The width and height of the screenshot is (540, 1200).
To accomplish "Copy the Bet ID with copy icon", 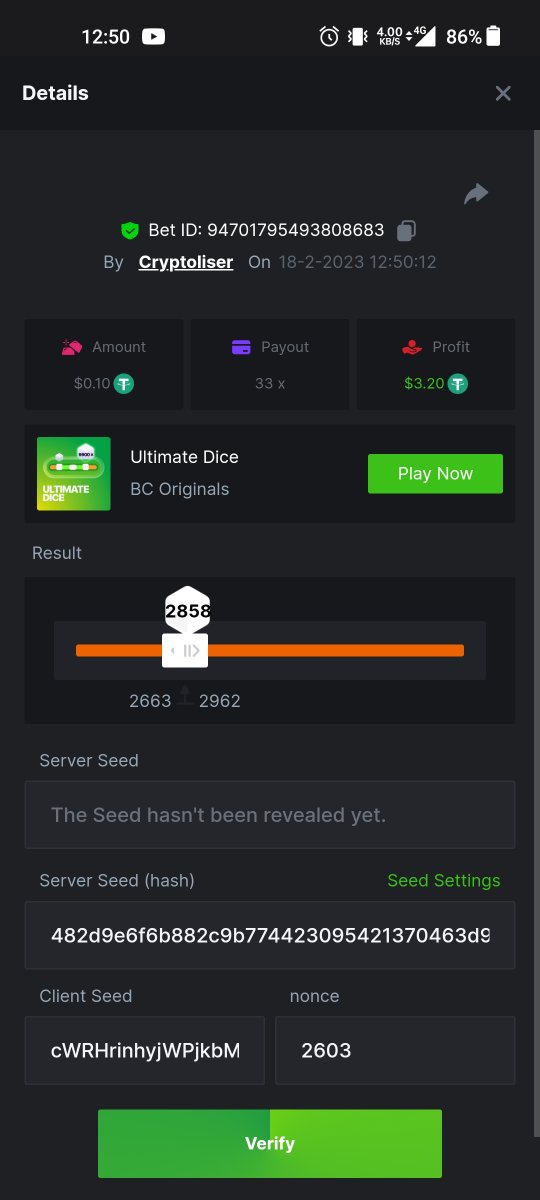I will [x=405, y=230].
